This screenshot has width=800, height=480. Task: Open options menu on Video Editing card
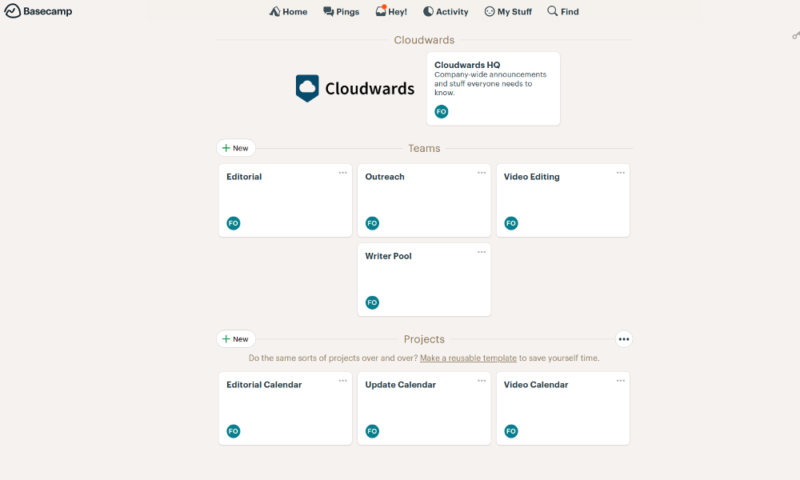click(620, 173)
